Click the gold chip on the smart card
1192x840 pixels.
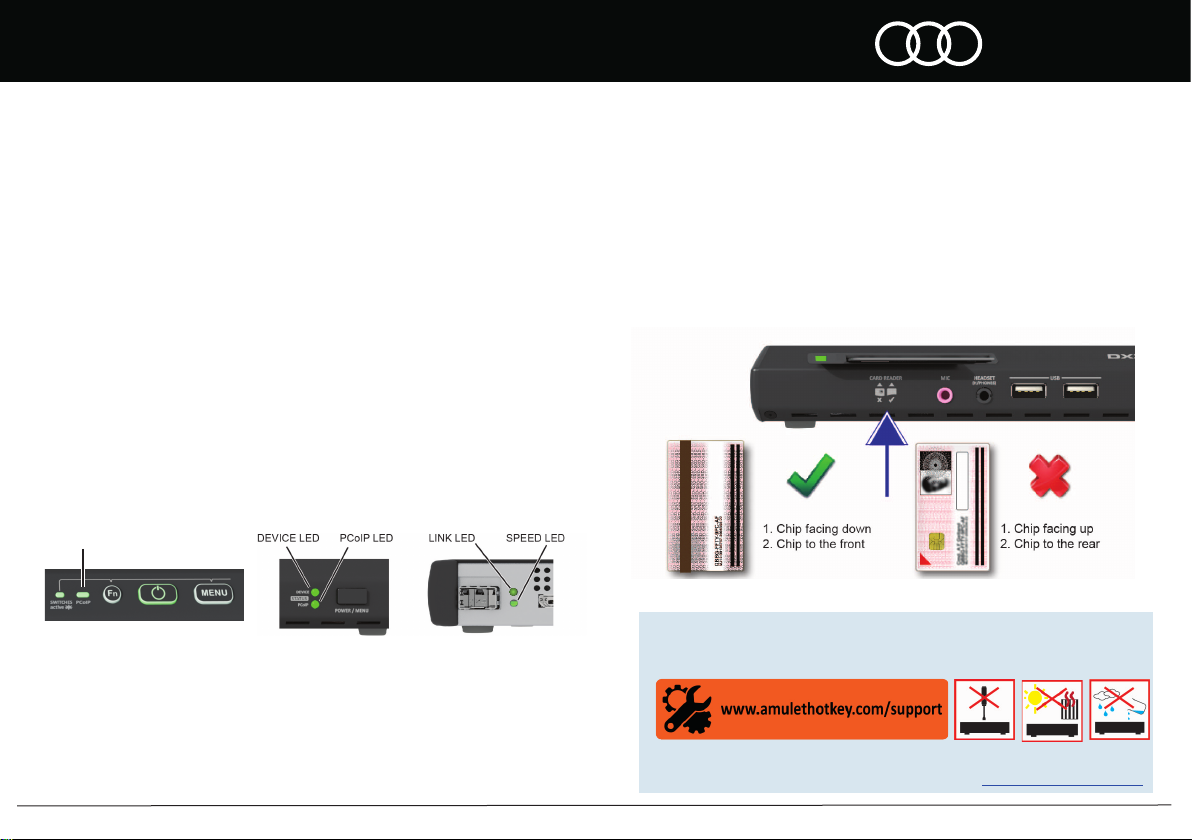click(937, 541)
